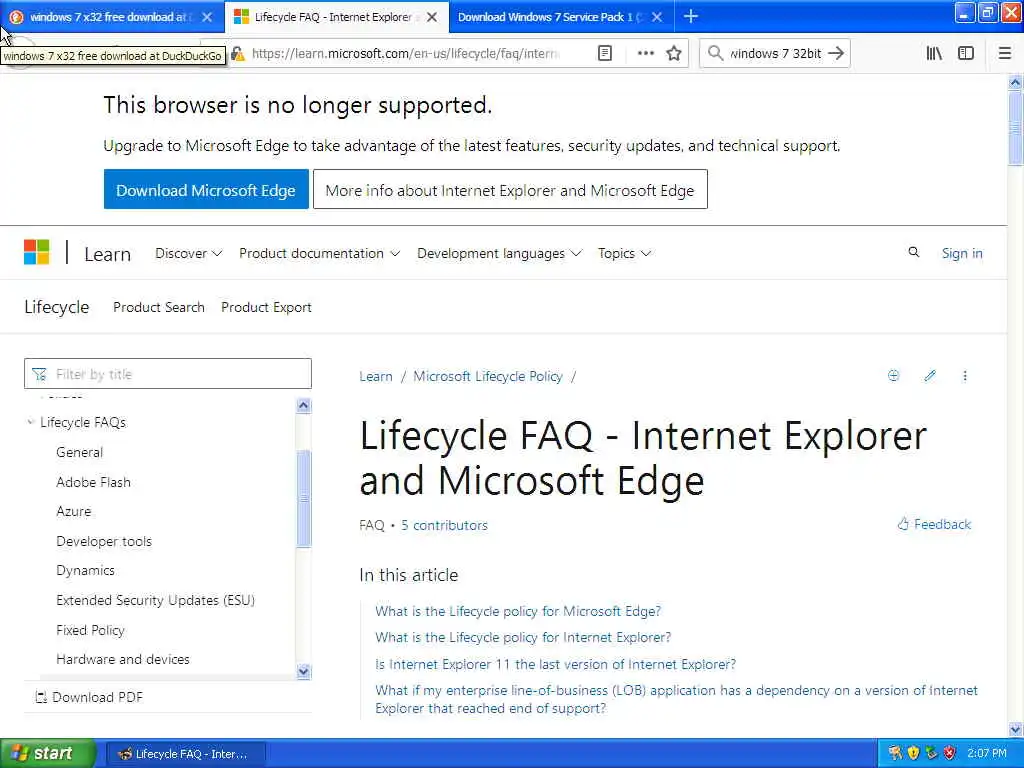Click the page scrollbar up arrow
This screenshot has height=768, width=1024.
point(1015,82)
